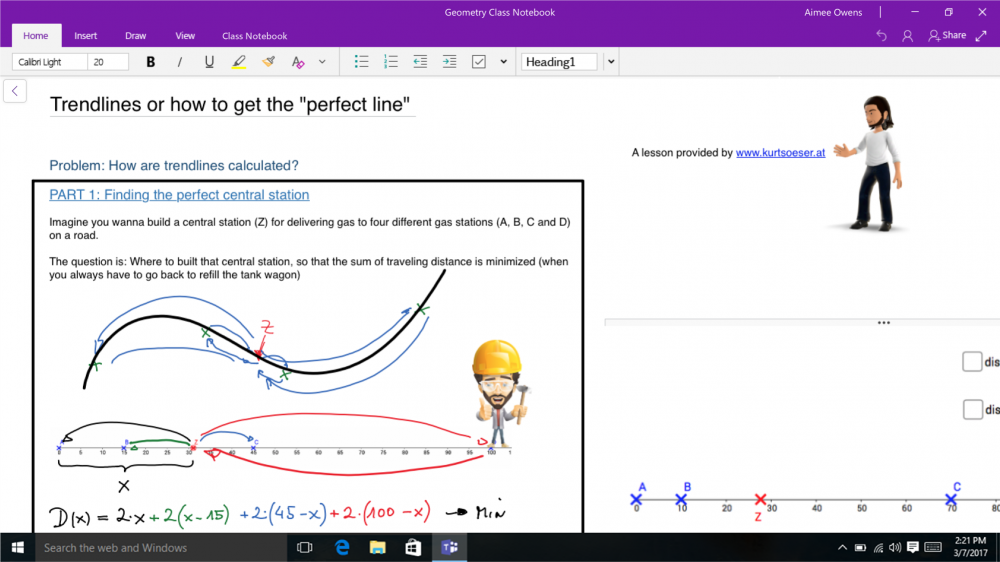Click the format painter brush icon

[268, 62]
